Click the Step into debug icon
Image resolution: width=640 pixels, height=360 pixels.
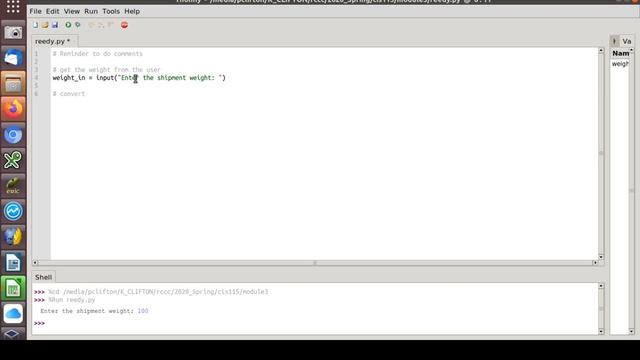pos(100,25)
